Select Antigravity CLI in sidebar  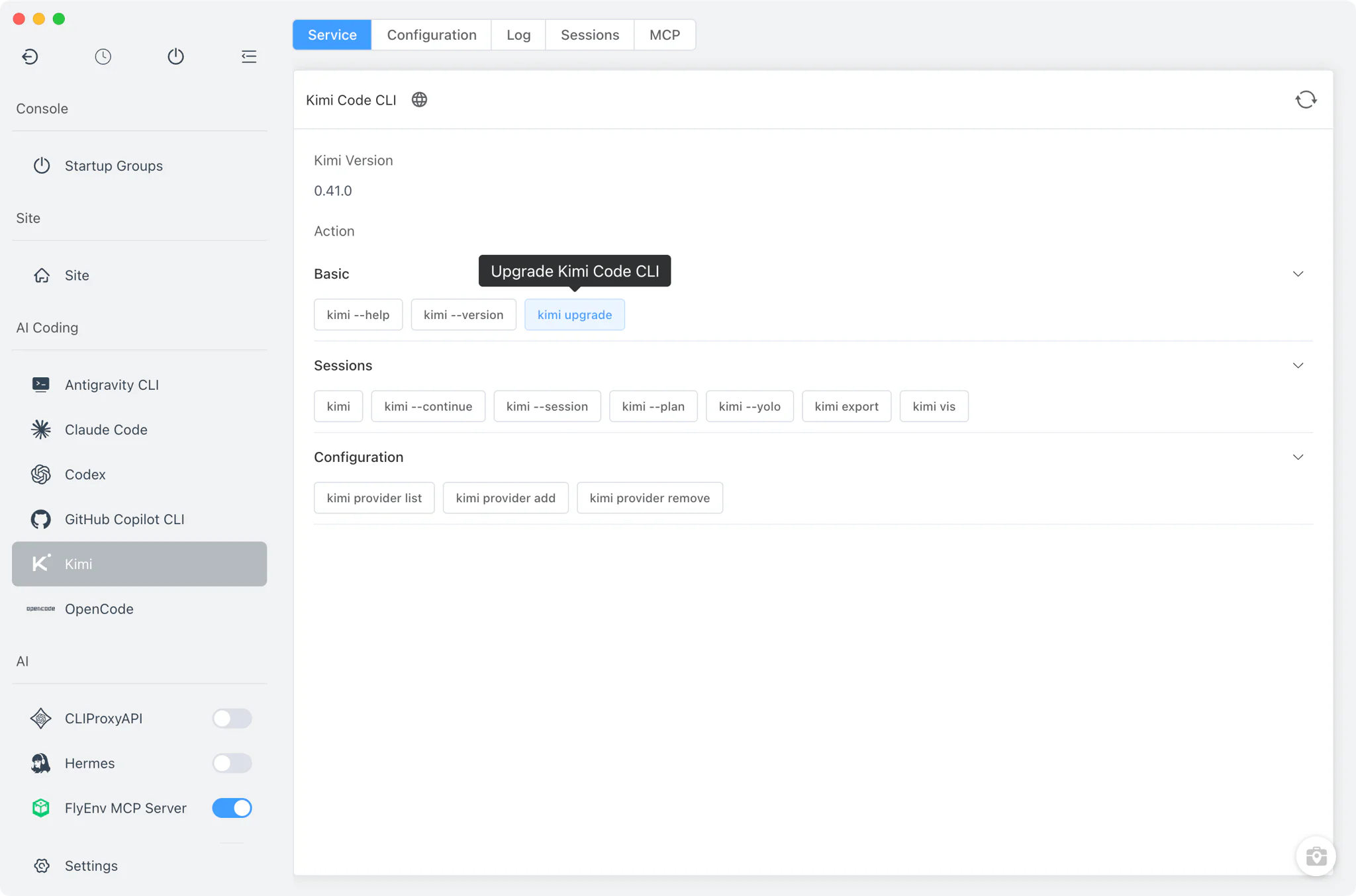coord(139,384)
